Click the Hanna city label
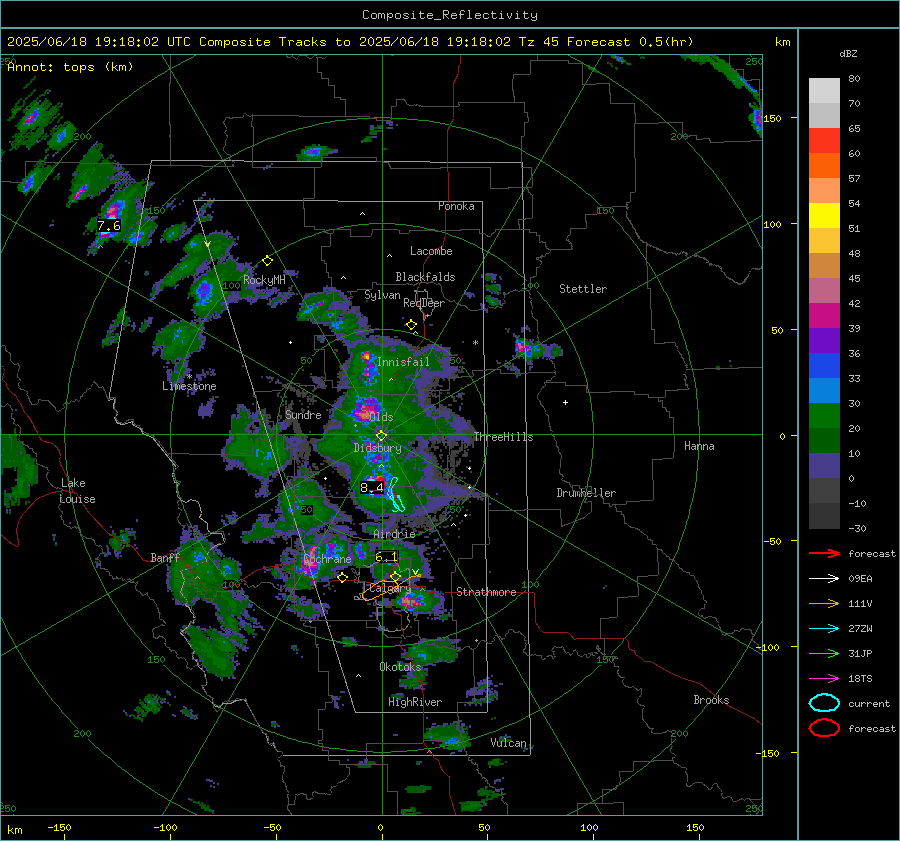This screenshot has width=900, height=841. coord(699,446)
